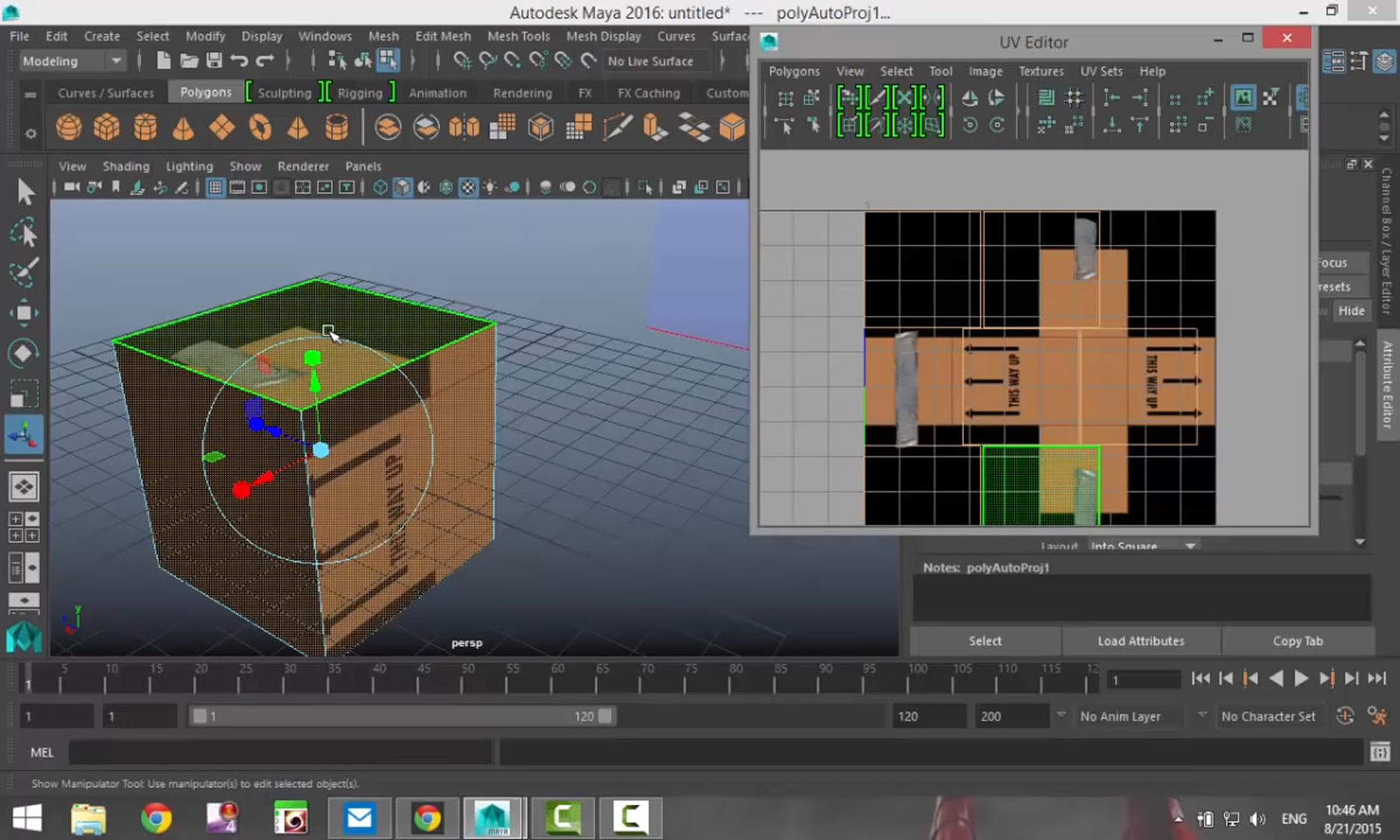Screen dimensions: 1400x840
Task: Create a polygon cube from shelf
Action: point(107,128)
